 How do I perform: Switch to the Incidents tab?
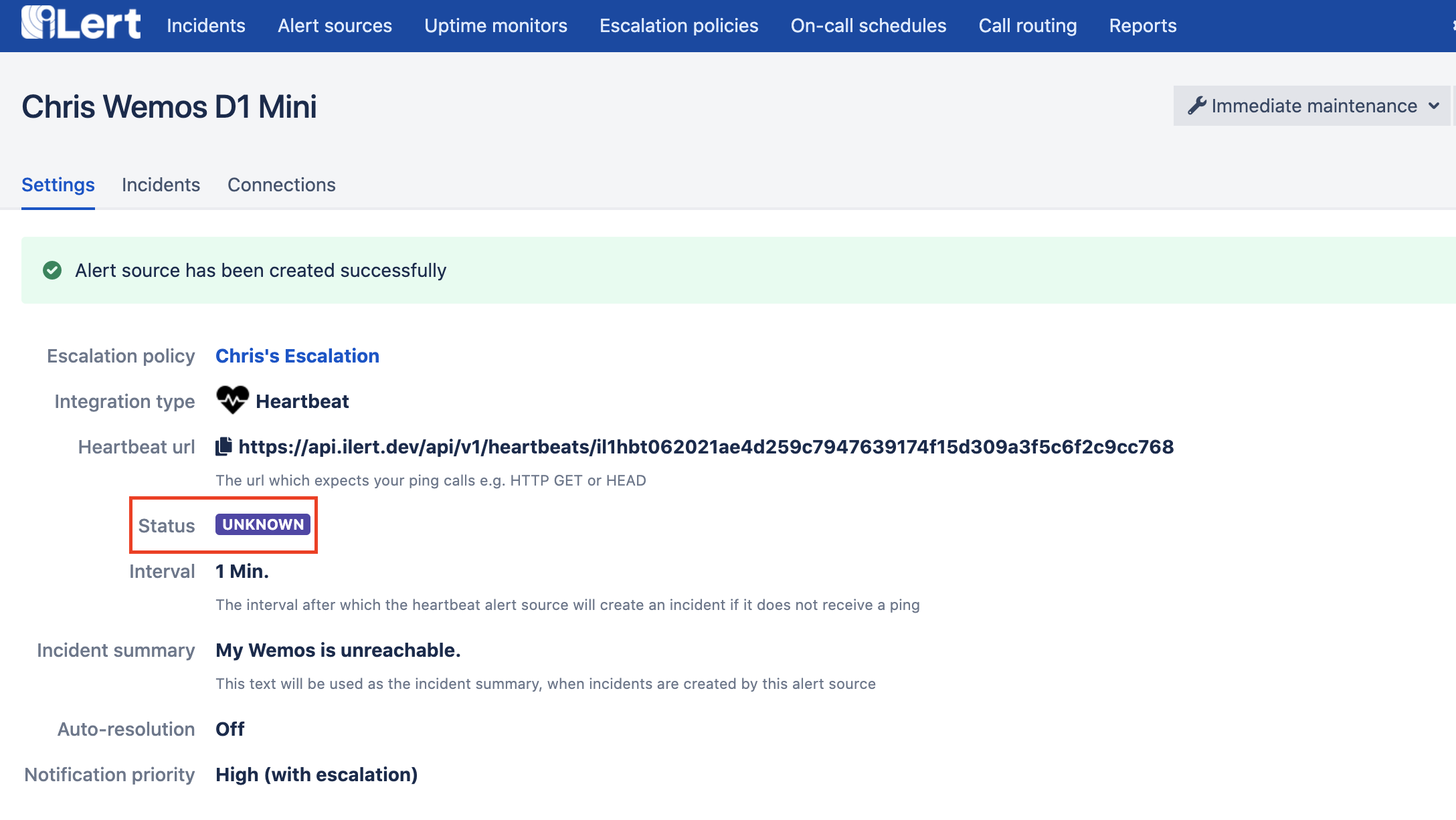tap(161, 185)
